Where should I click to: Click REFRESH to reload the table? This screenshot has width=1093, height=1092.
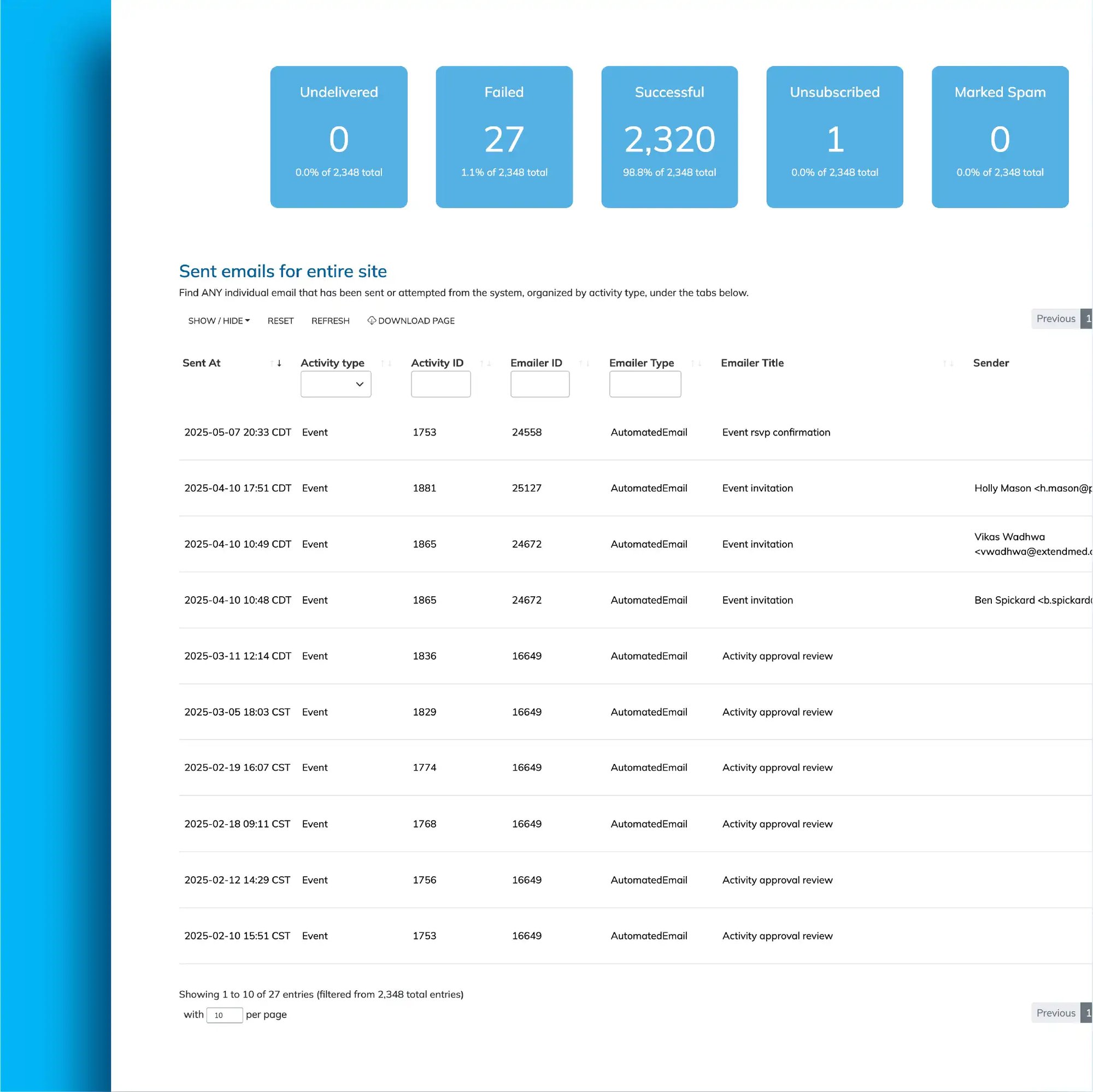click(x=331, y=320)
